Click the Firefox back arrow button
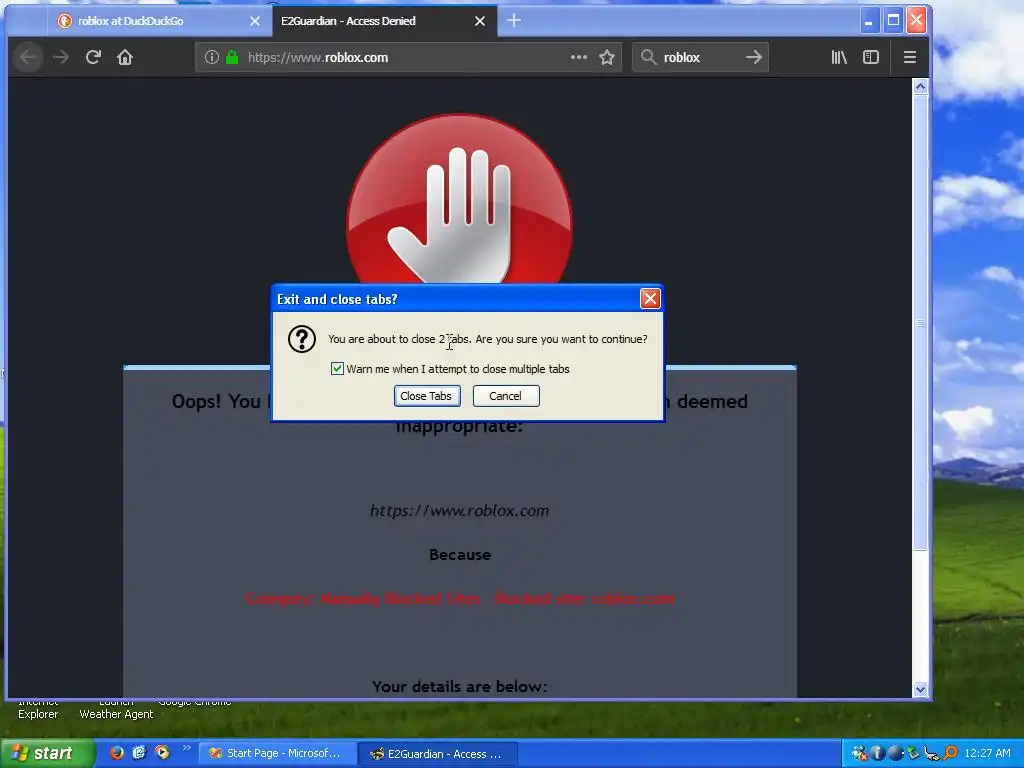1024x768 pixels. [x=28, y=57]
